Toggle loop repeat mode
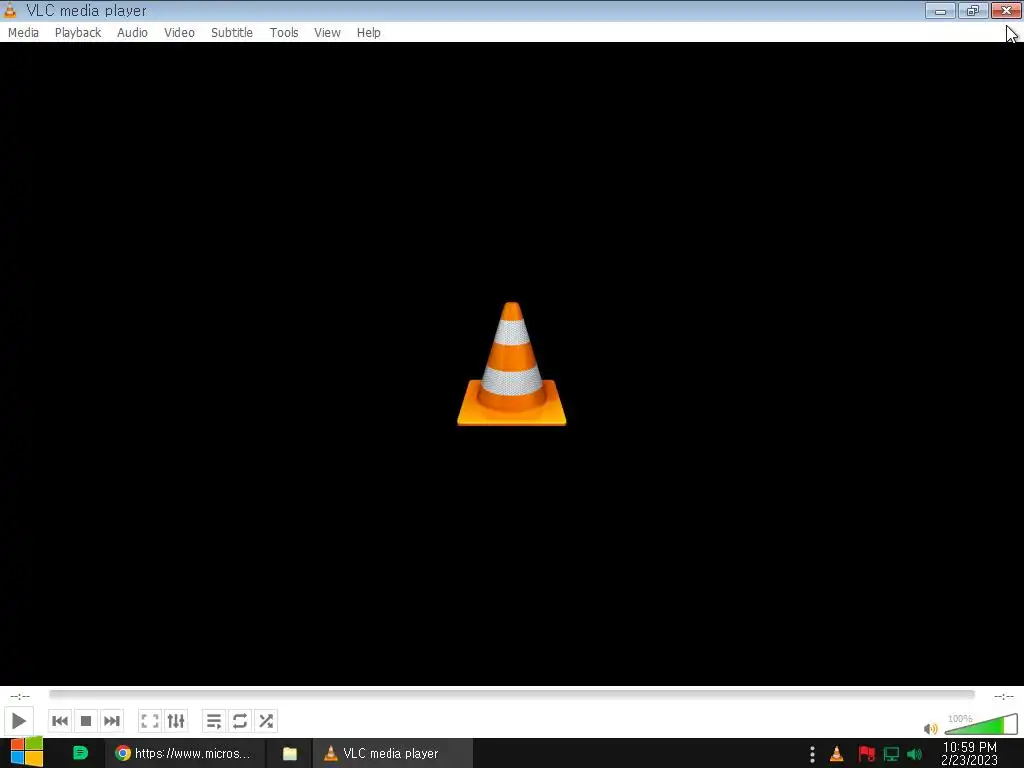 pos(240,721)
